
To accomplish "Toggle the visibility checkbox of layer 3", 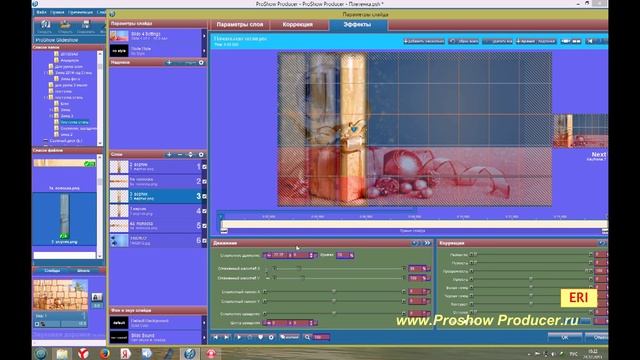I will tap(204, 196).
